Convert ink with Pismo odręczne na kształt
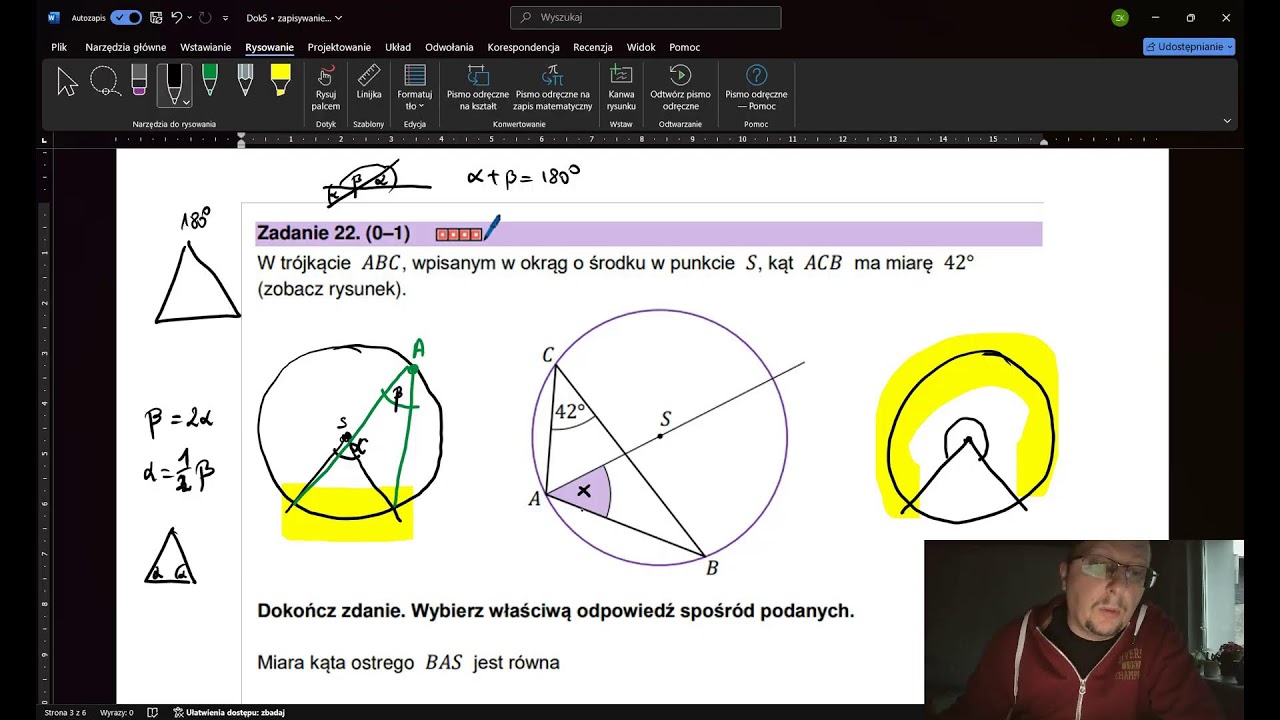The height and width of the screenshot is (720, 1280). click(x=478, y=88)
